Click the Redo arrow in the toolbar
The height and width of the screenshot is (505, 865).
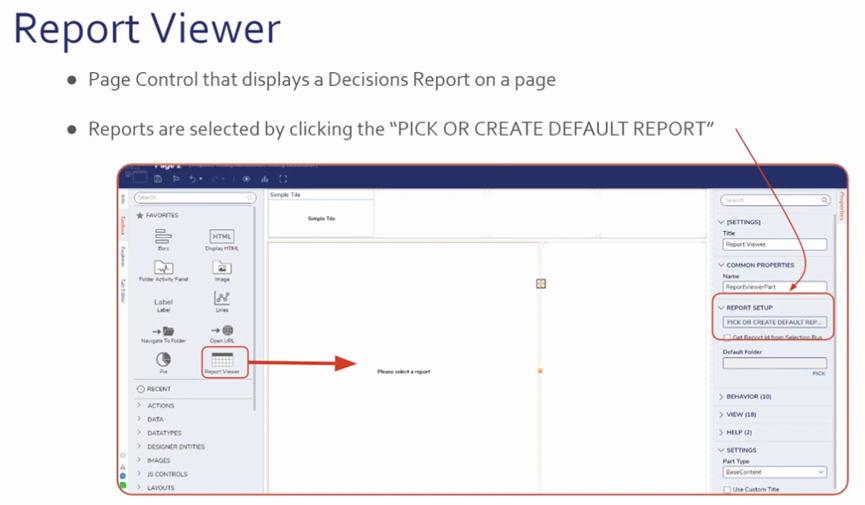[x=215, y=179]
